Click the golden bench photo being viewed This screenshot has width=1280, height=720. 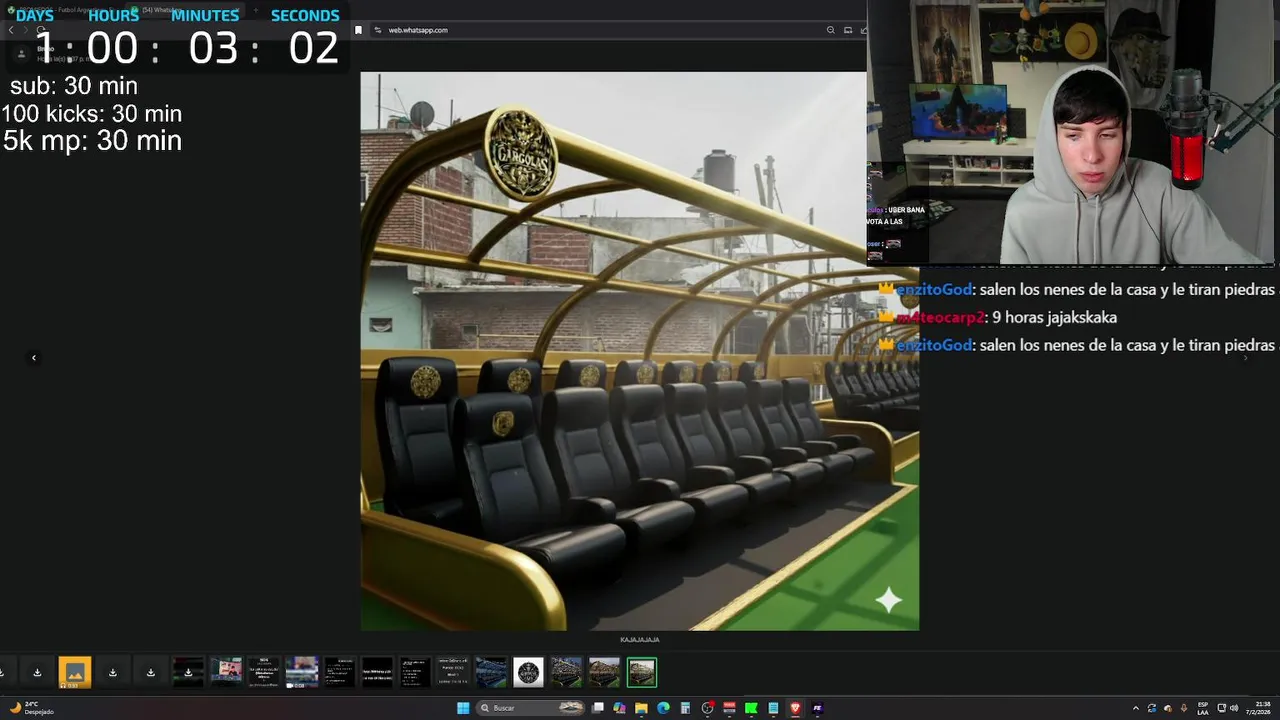640,351
